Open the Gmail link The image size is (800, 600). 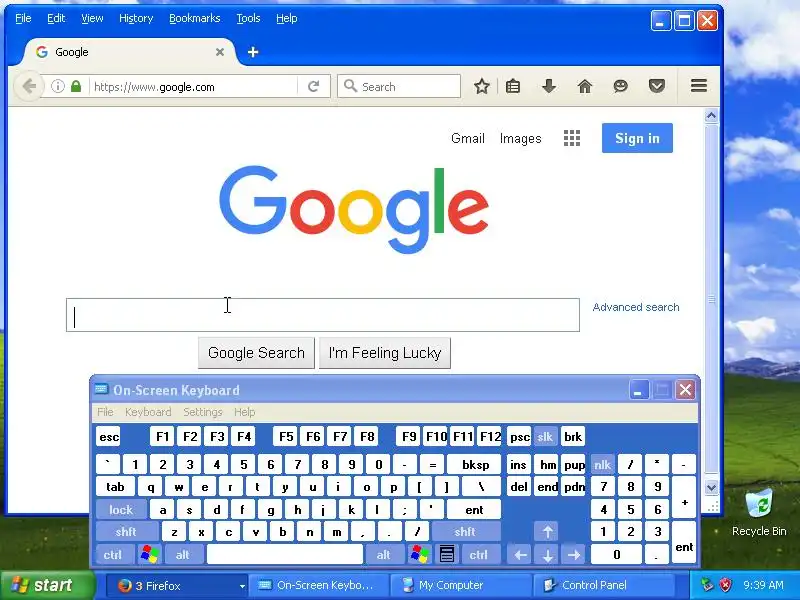(467, 138)
